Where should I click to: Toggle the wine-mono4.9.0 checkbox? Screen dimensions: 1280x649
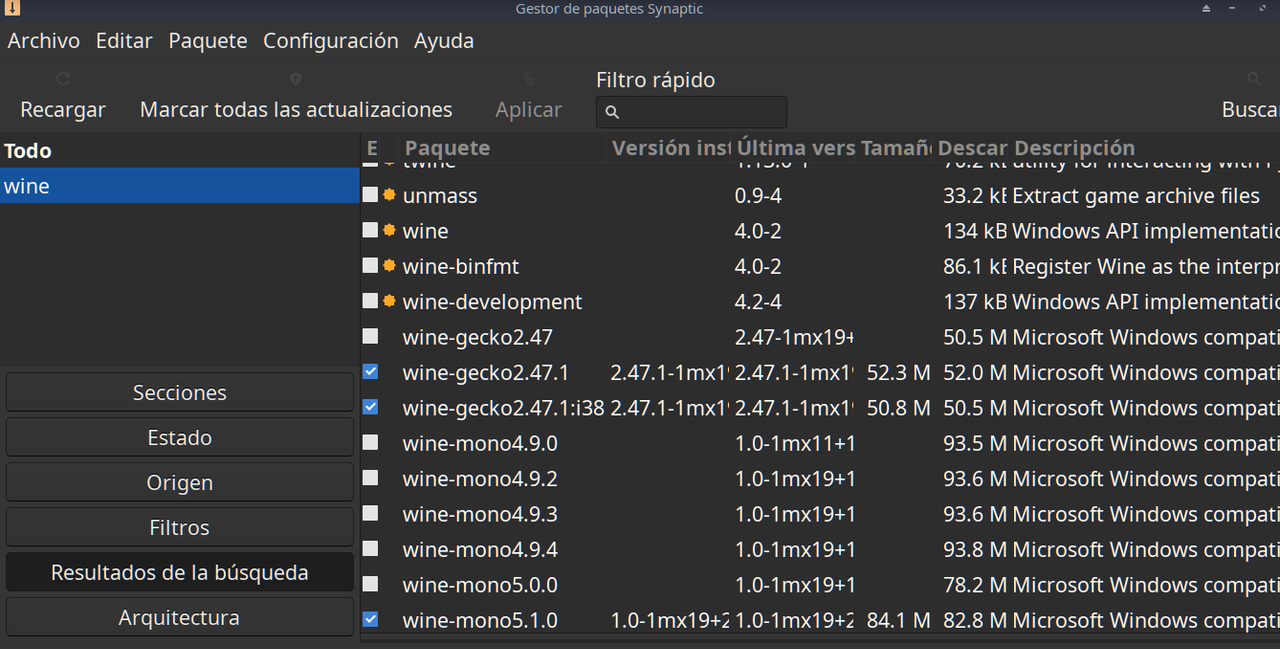click(370, 443)
